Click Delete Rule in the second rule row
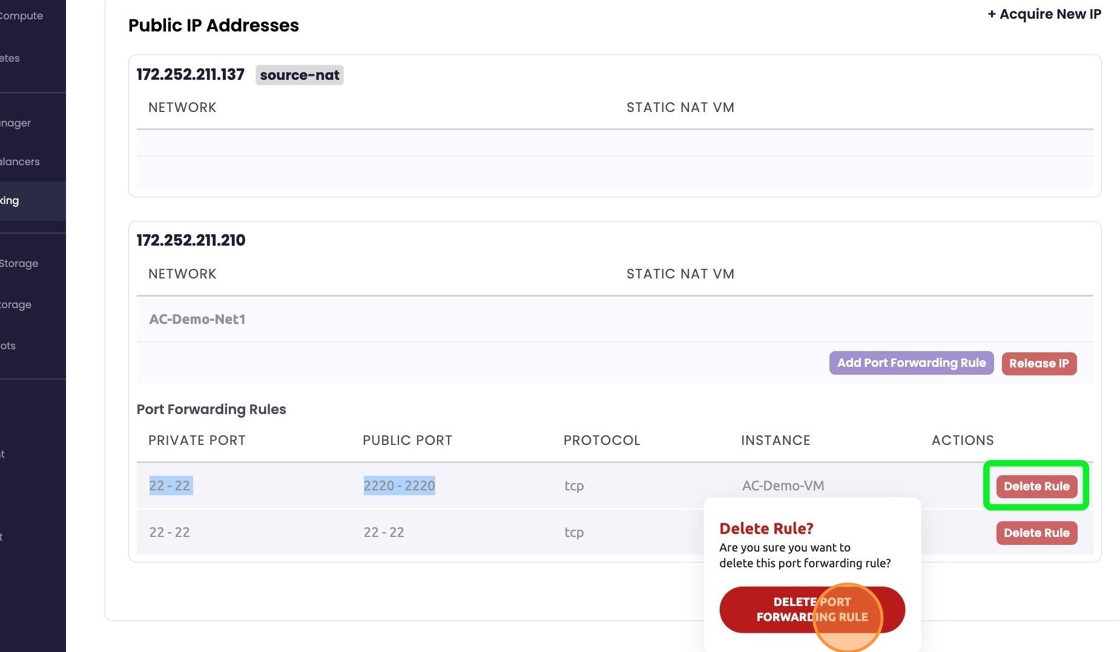Image resolution: width=1120 pixels, height=652 pixels. (x=1036, y=533)
